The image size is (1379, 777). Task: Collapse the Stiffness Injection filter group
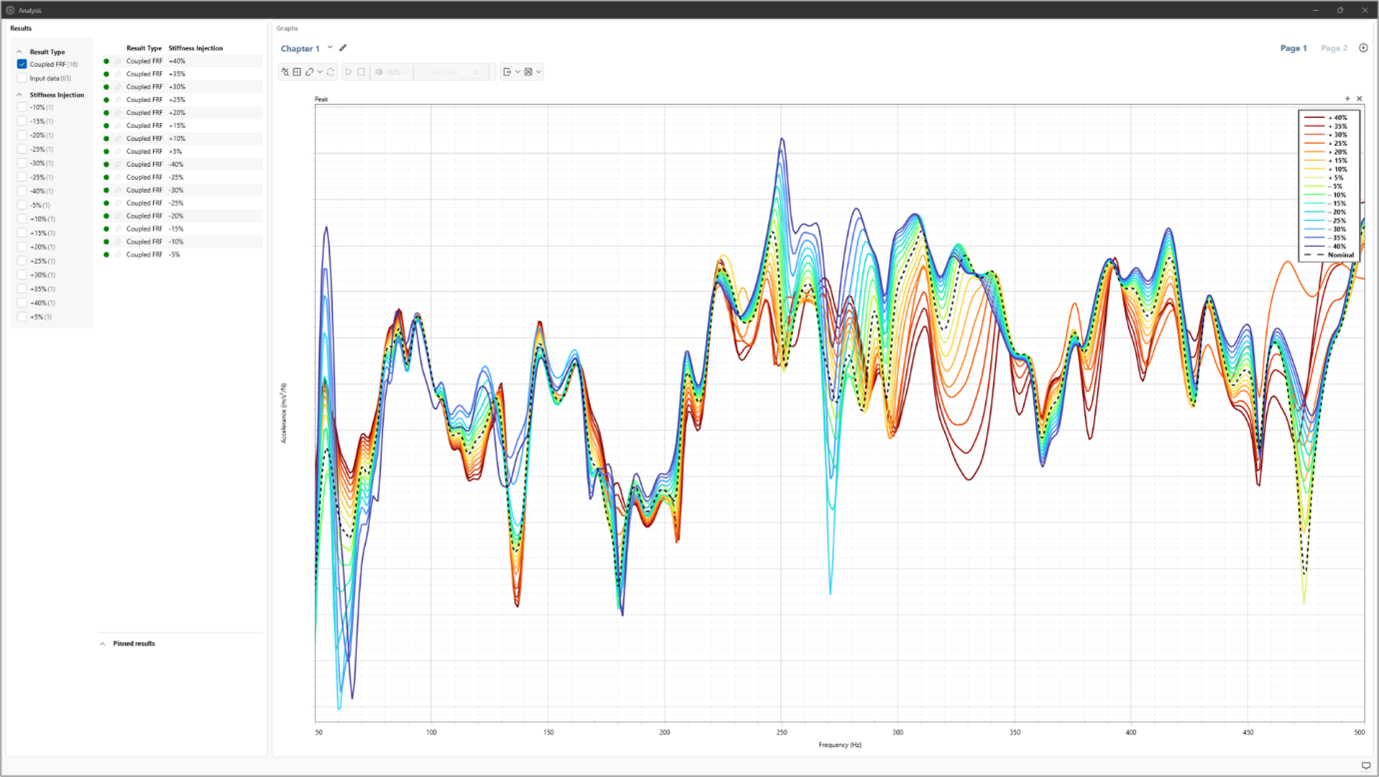(19, 95)
